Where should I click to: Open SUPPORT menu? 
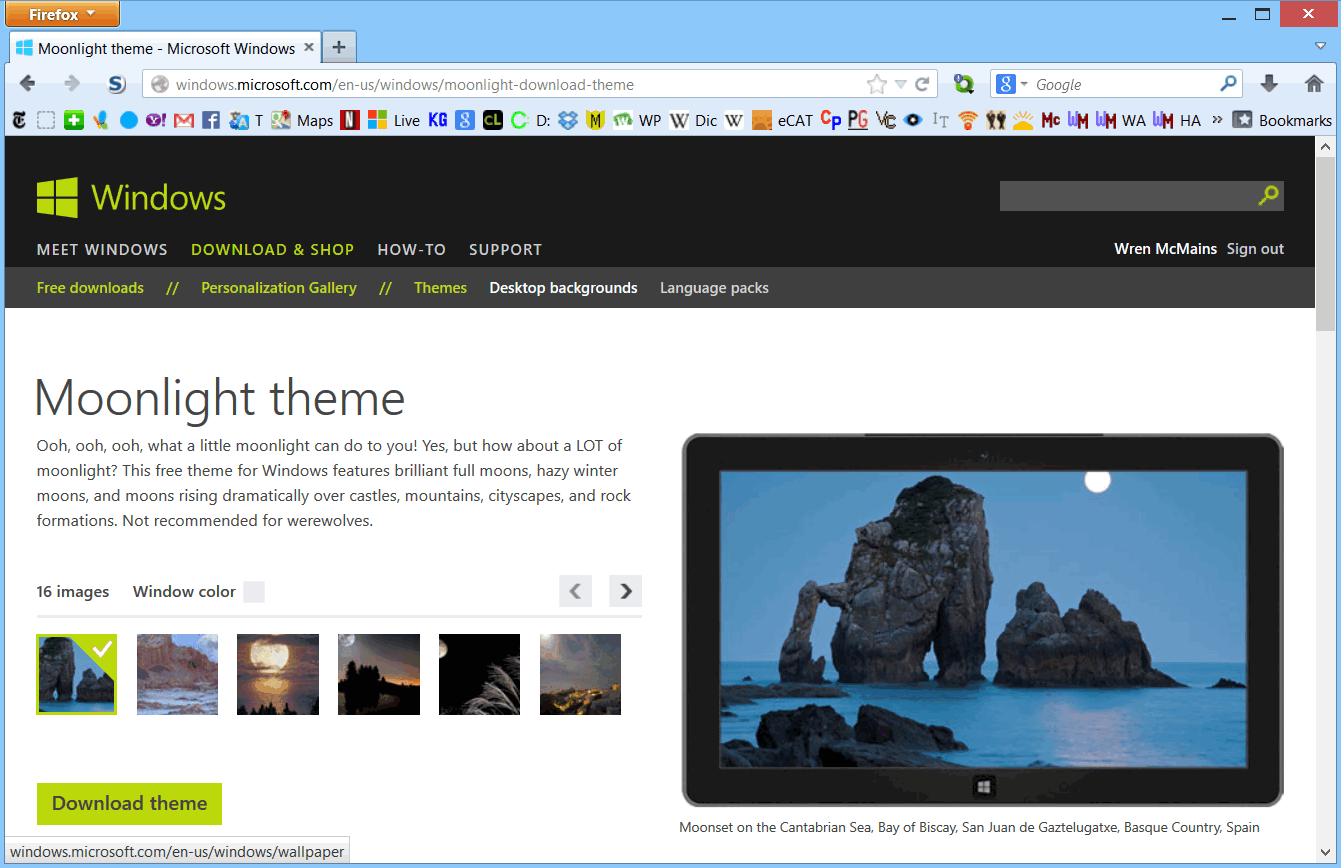point(505,250)
